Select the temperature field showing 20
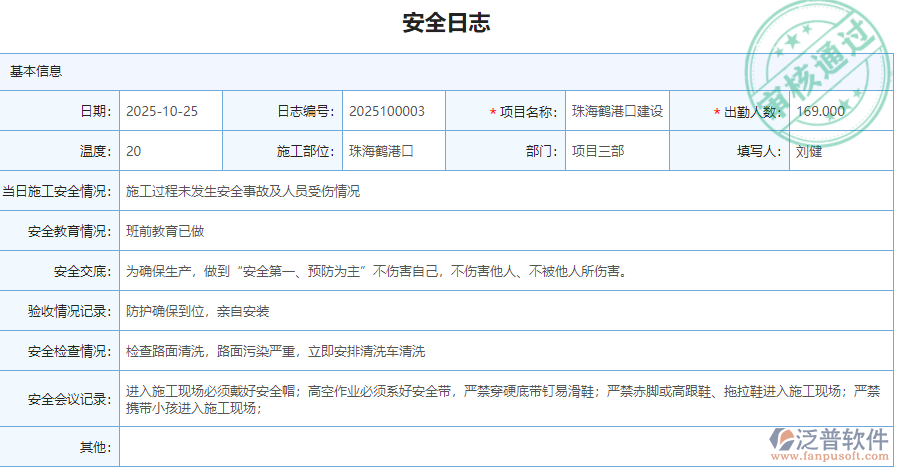The height and width of the screenshot is (472, 899). coord(171,151)
